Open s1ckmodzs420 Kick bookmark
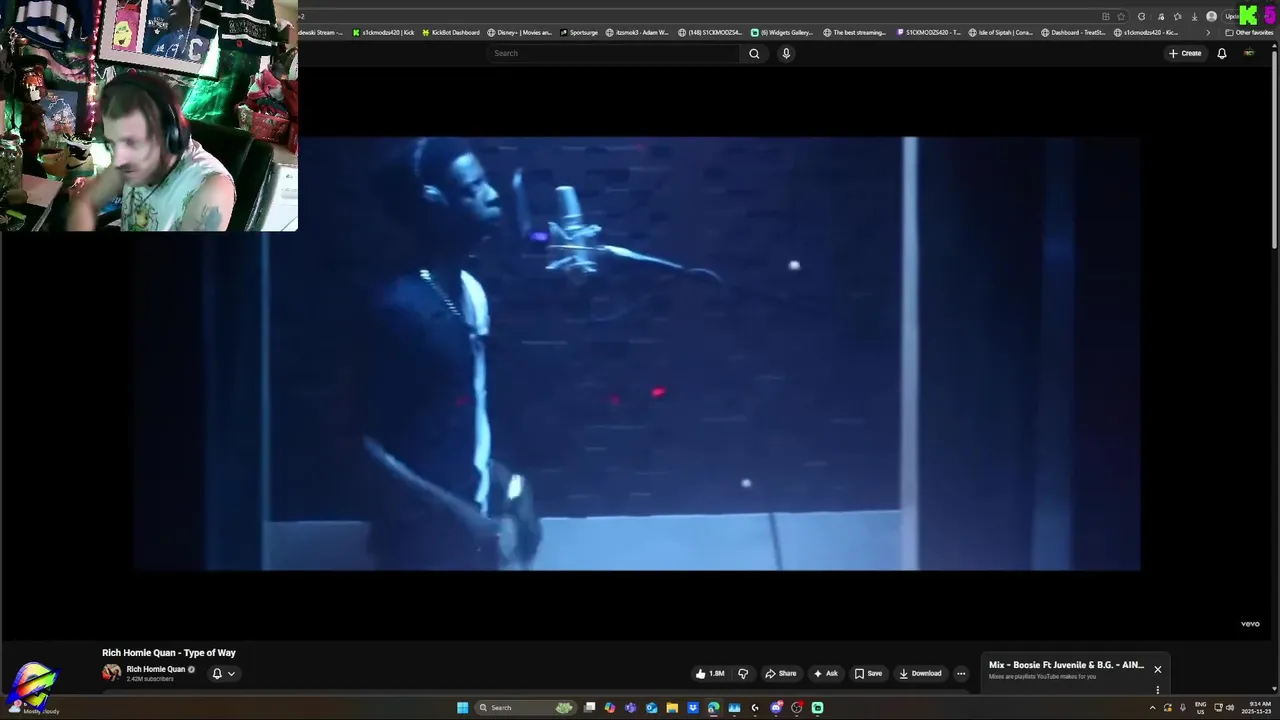1280x720 pixels. (383, 32)
